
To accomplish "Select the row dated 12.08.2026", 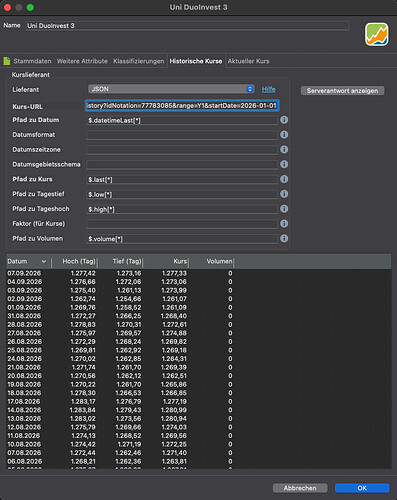I will (x=199, y=427).
